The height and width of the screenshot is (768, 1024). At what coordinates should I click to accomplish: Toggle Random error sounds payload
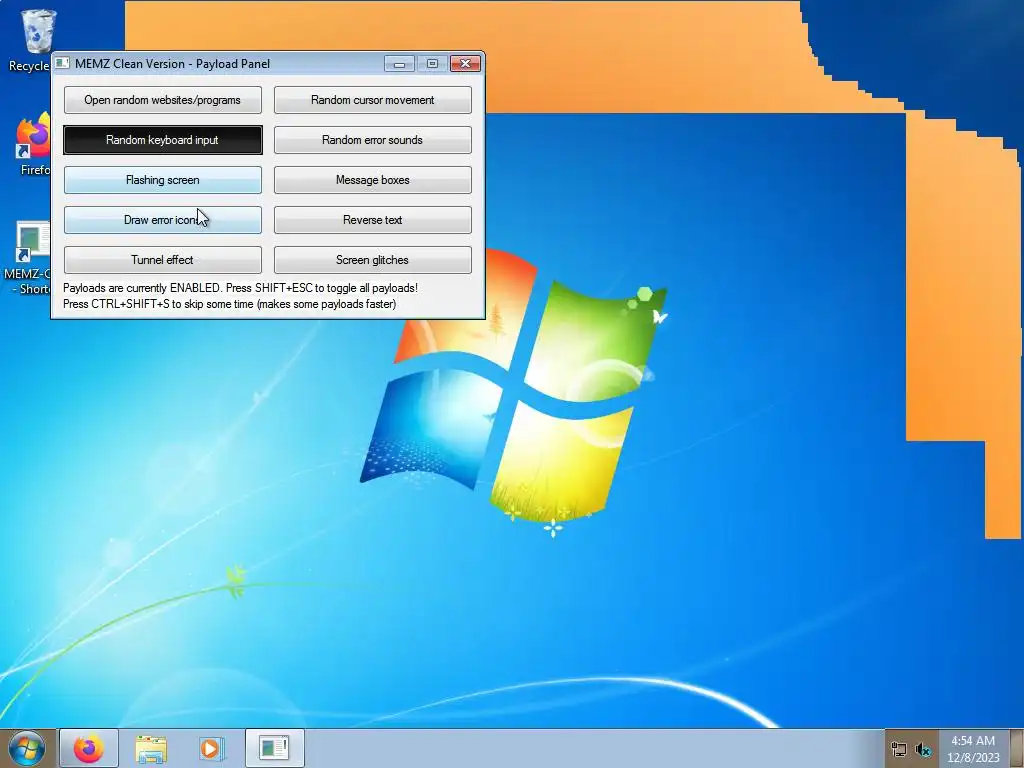pos(372,140)
